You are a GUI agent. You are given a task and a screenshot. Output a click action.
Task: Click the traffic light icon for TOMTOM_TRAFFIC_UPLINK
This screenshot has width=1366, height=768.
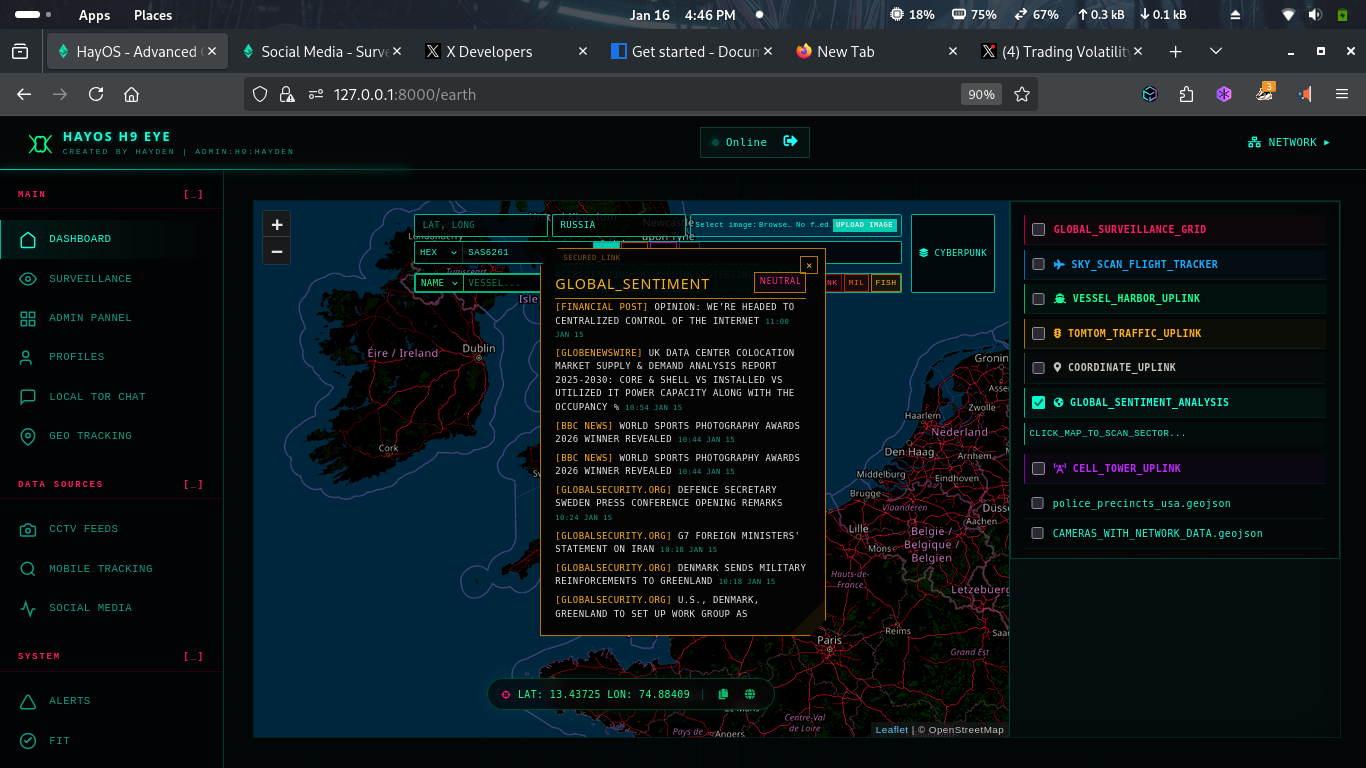[x=1060, y=333]
